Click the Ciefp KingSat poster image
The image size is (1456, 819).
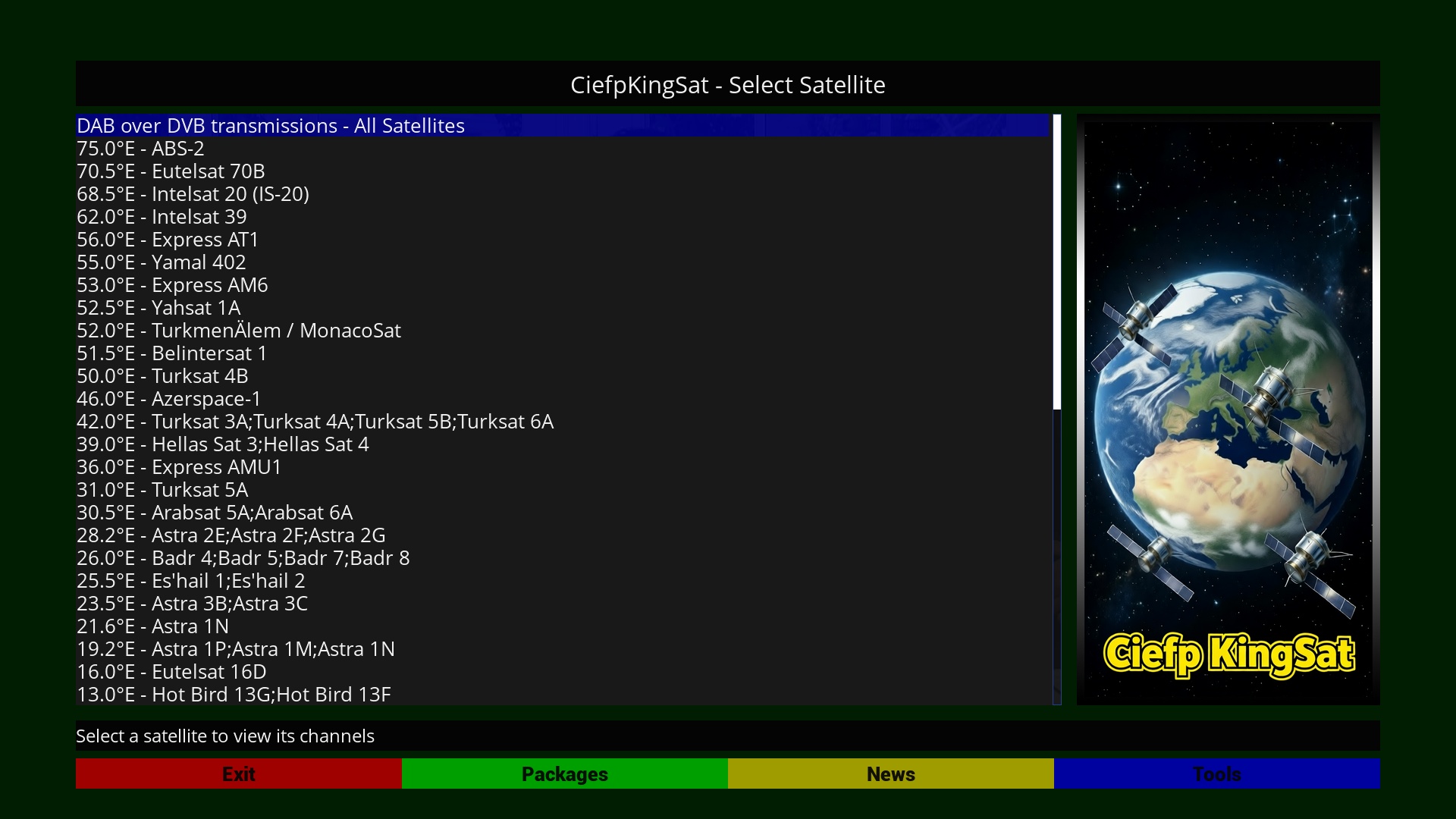pyautogui.click(x=1228, y=409)
